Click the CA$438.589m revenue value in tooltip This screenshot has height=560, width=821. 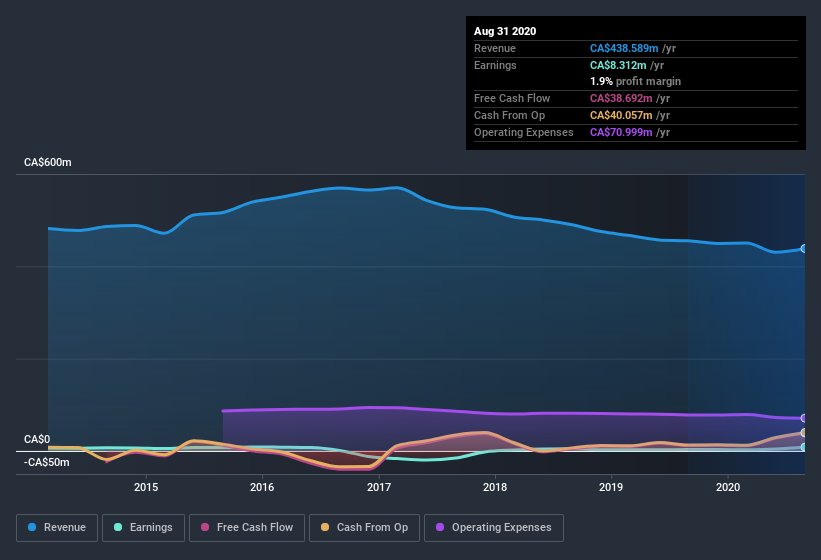point(624,48)
